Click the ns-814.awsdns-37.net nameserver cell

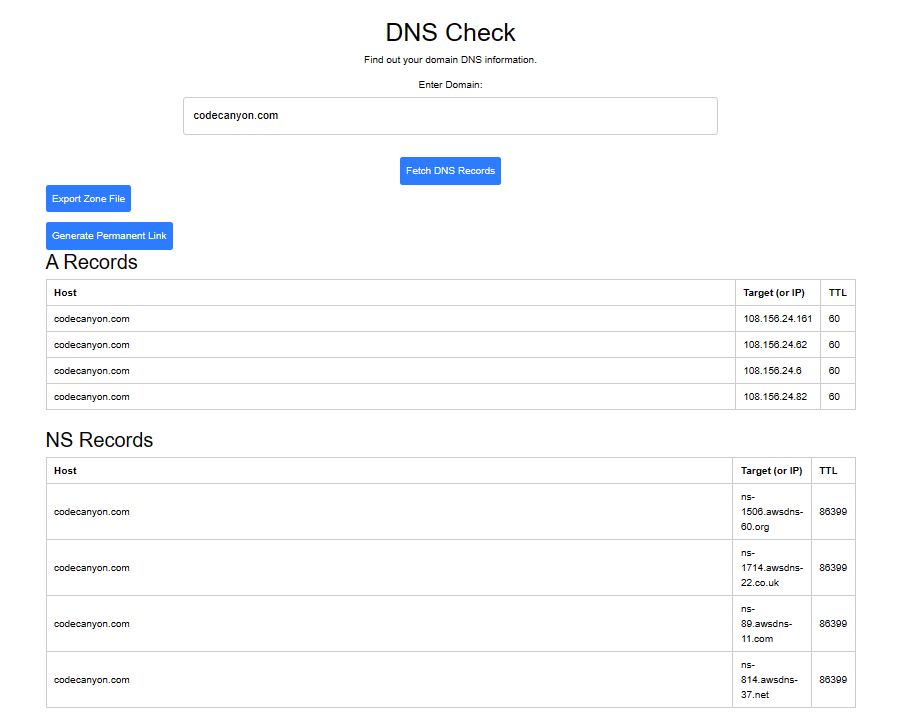(772, 680)
